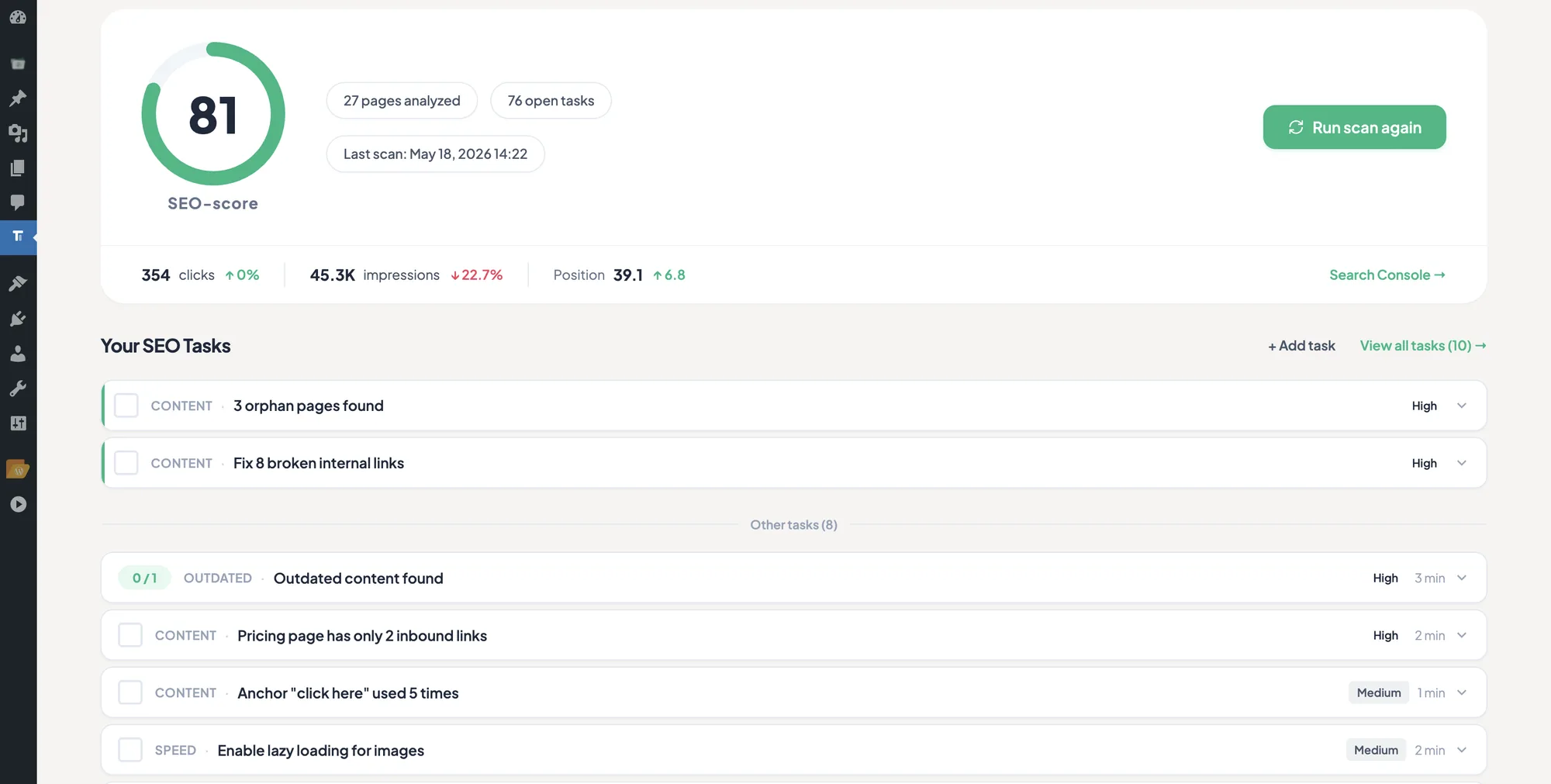The height and width of the screenshot is (784, 1551).
Task: Expand the Enable lazy loading for images row
Action: click(x=1462, y=750)
